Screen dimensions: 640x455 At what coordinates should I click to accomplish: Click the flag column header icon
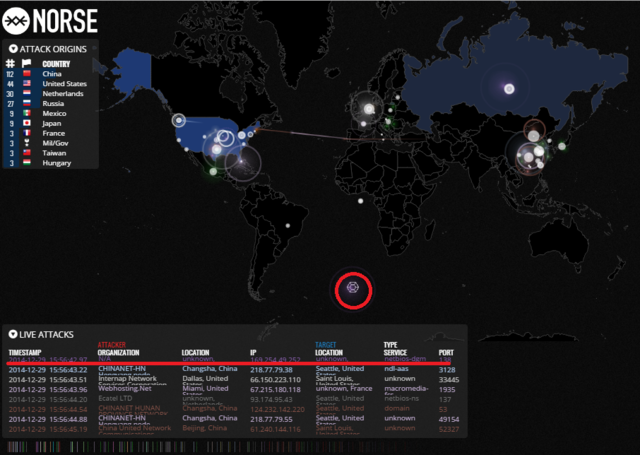[x=27, y=63]
